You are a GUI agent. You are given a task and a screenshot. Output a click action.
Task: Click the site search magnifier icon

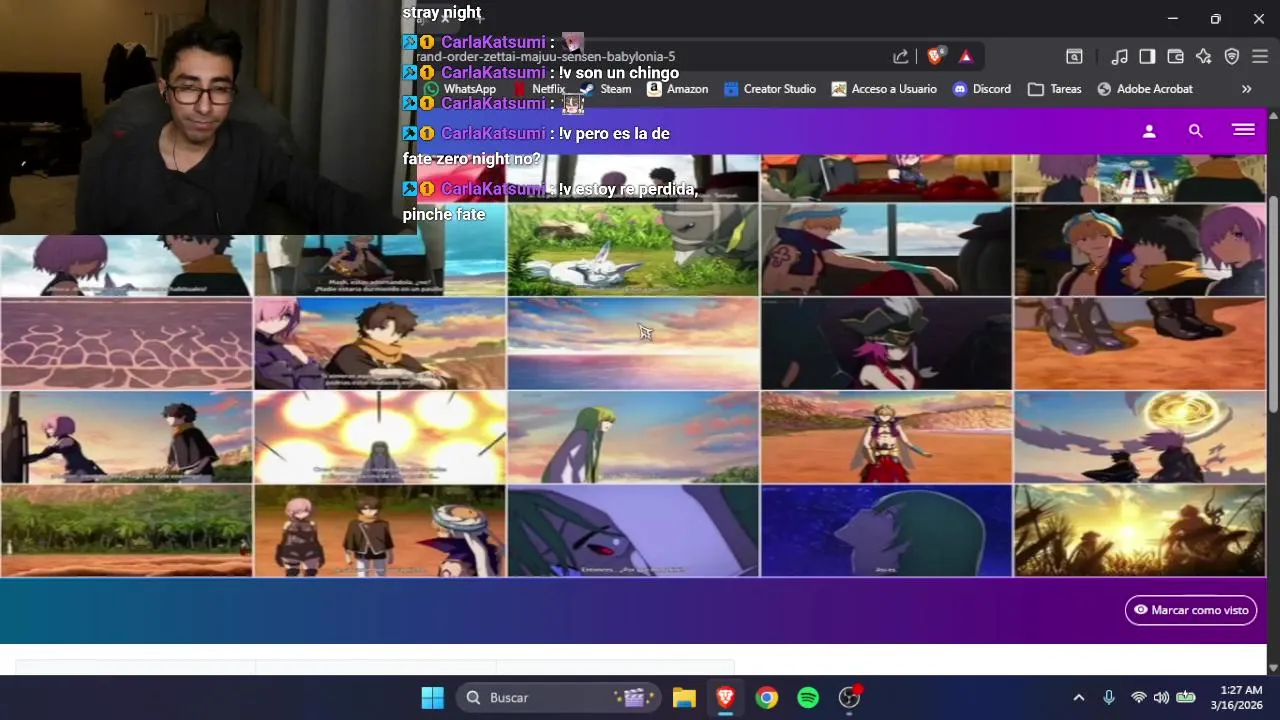click(1195, 131)
